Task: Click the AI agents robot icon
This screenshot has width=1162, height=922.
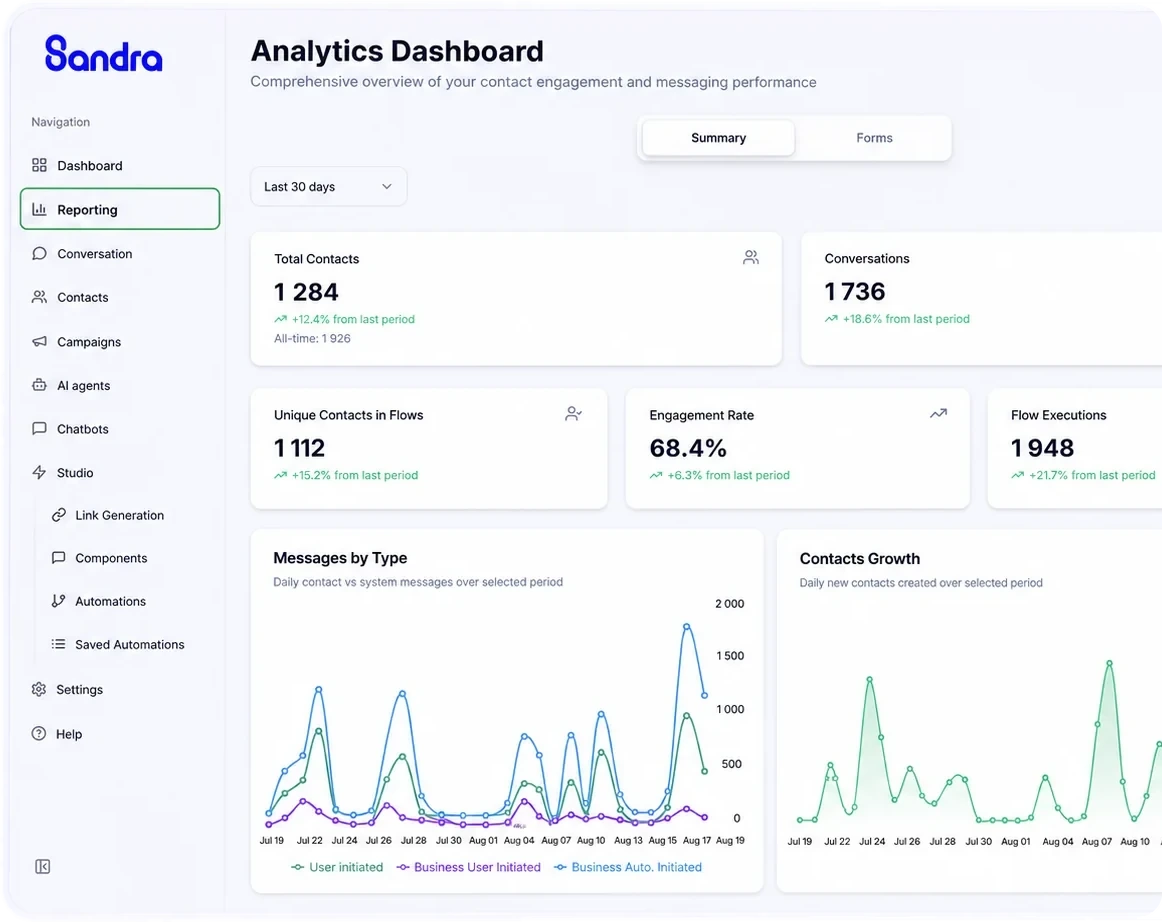Action: (x=39, y=385)
